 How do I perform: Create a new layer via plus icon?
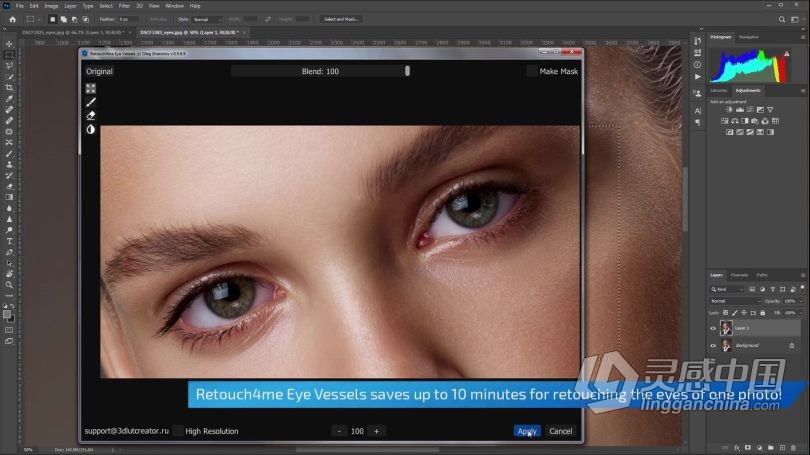point(782,448)
